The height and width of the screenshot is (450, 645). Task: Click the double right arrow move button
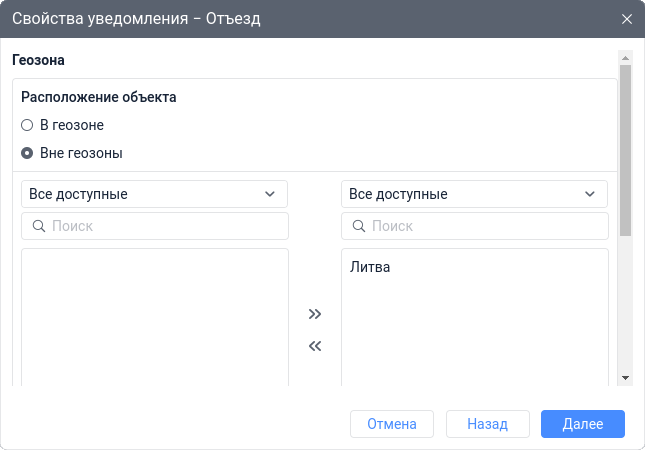pos(315,313)
